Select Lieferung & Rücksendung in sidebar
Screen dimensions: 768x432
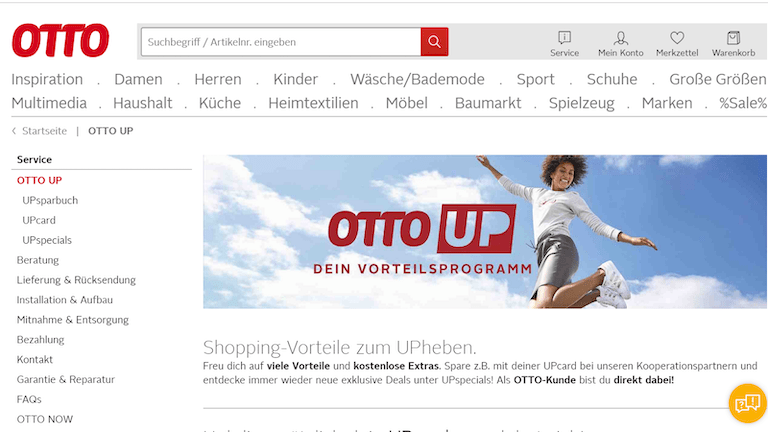pos(76,280)
